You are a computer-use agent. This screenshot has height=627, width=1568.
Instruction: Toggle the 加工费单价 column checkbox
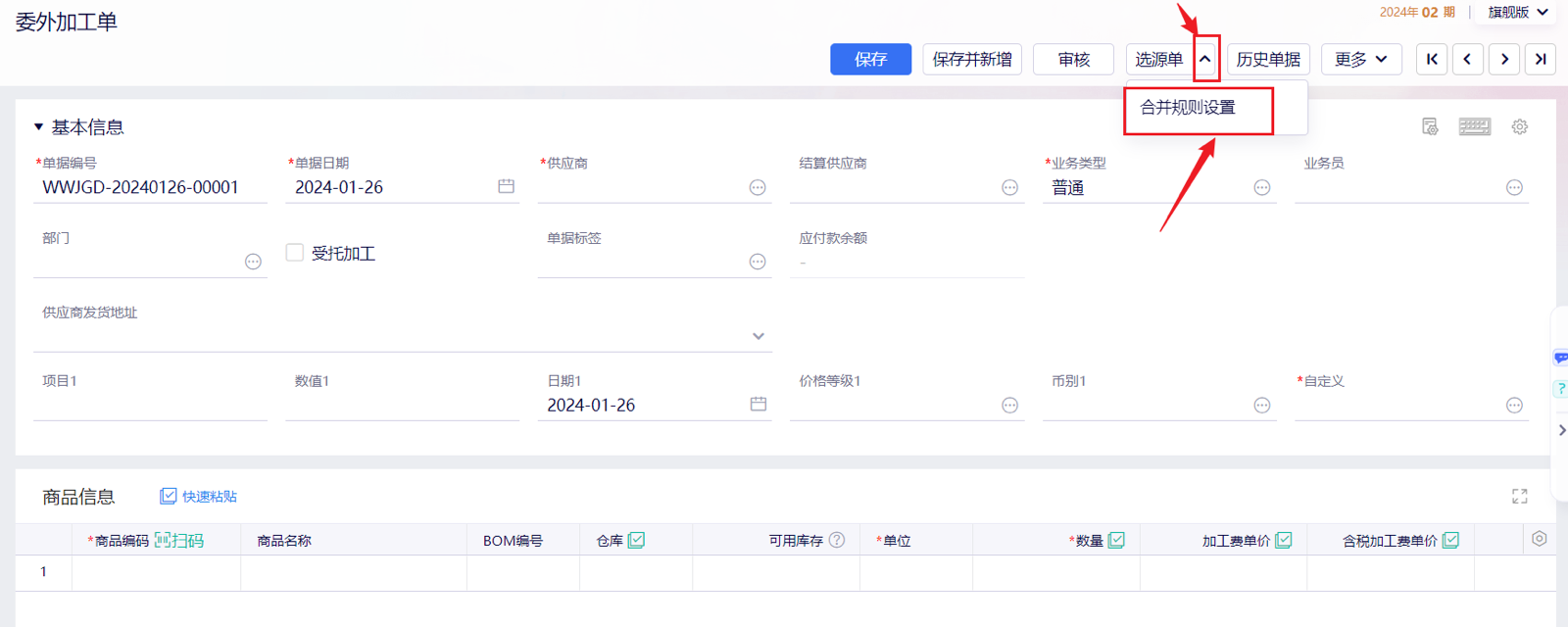pyautogui.click(x=1284, y=540)
